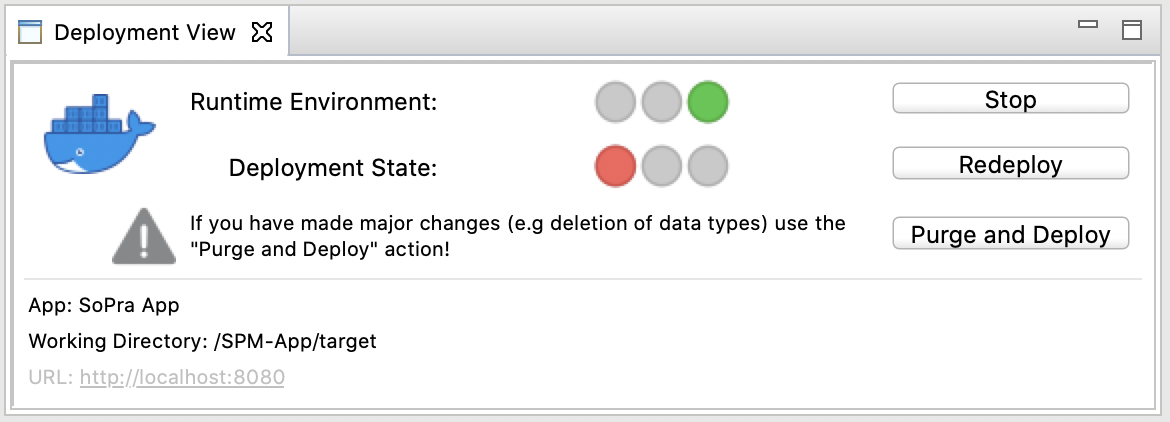
Task: Select the Deployment View tab
Action: click(144, 32)
